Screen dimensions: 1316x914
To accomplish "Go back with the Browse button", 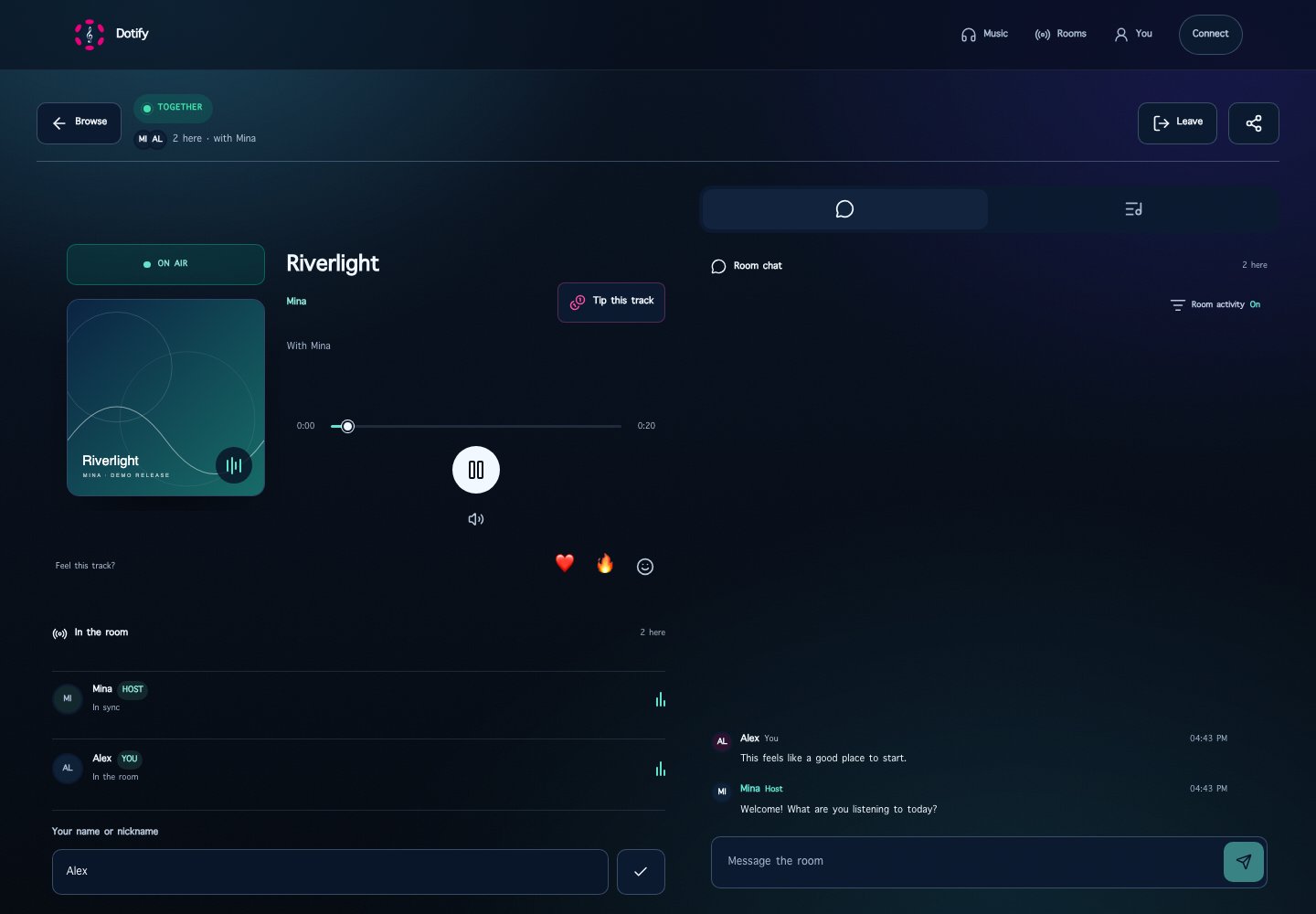I will pos(79,123).
